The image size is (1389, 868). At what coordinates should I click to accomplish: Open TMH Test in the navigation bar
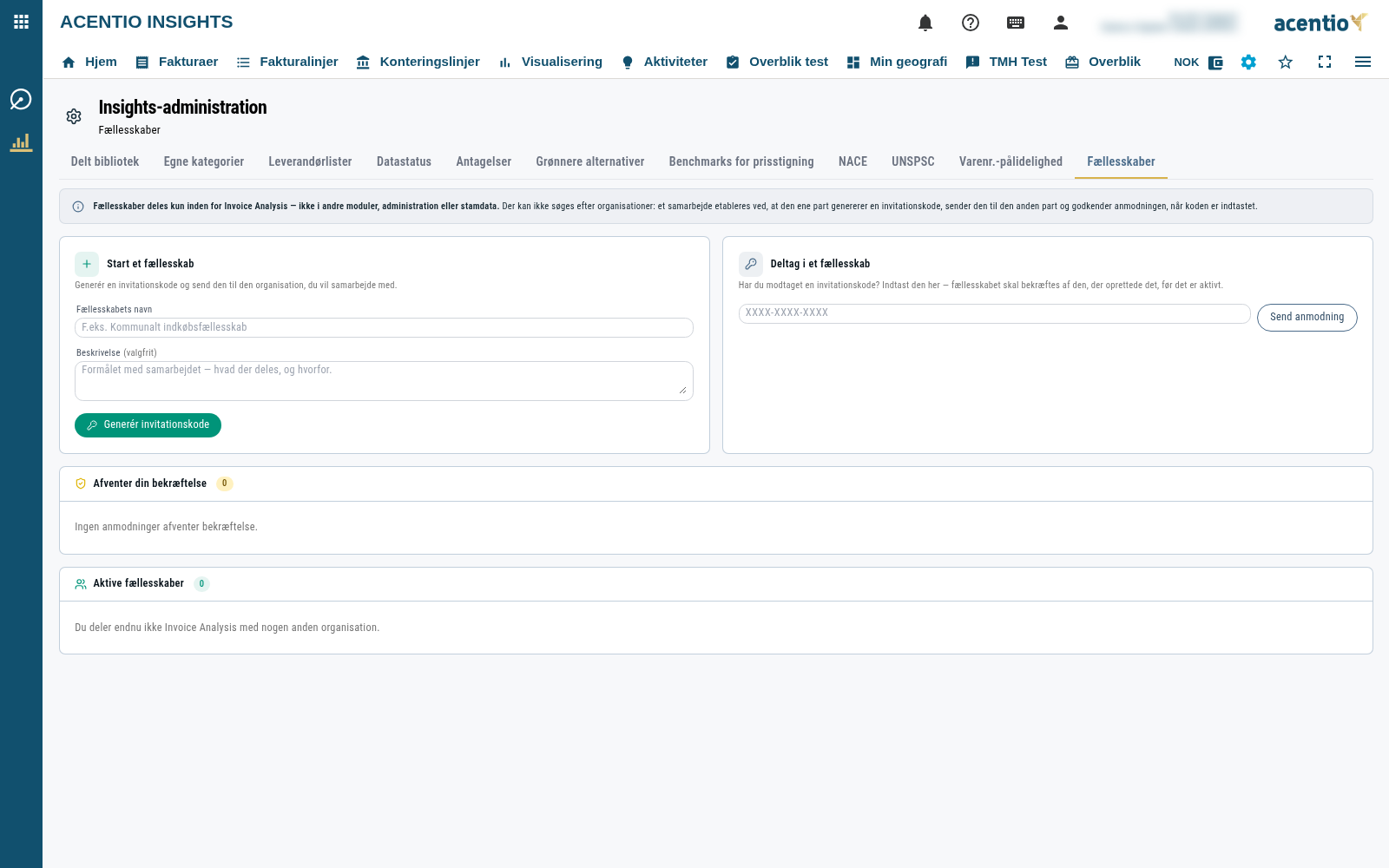pos(1006,62)
